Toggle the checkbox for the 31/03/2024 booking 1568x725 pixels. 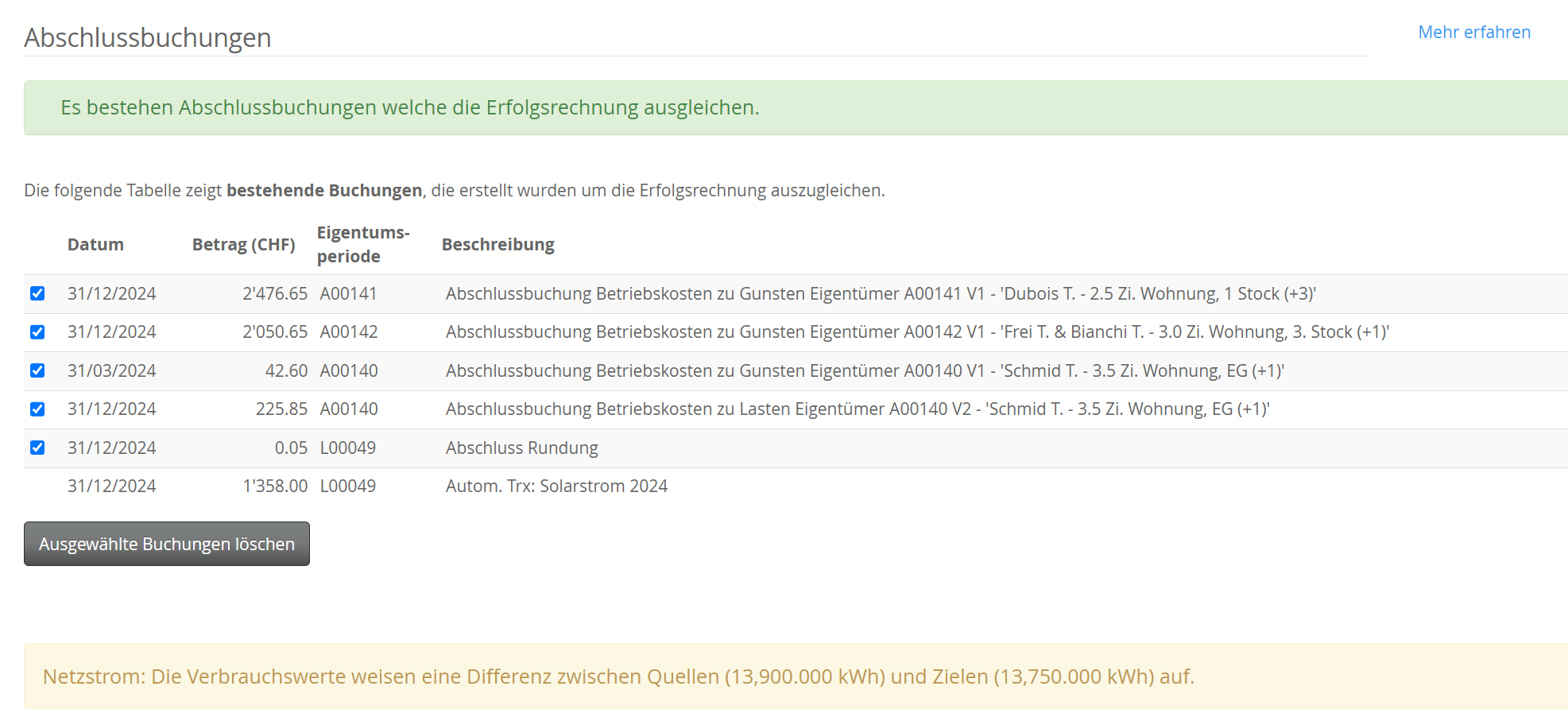point(37,370)
